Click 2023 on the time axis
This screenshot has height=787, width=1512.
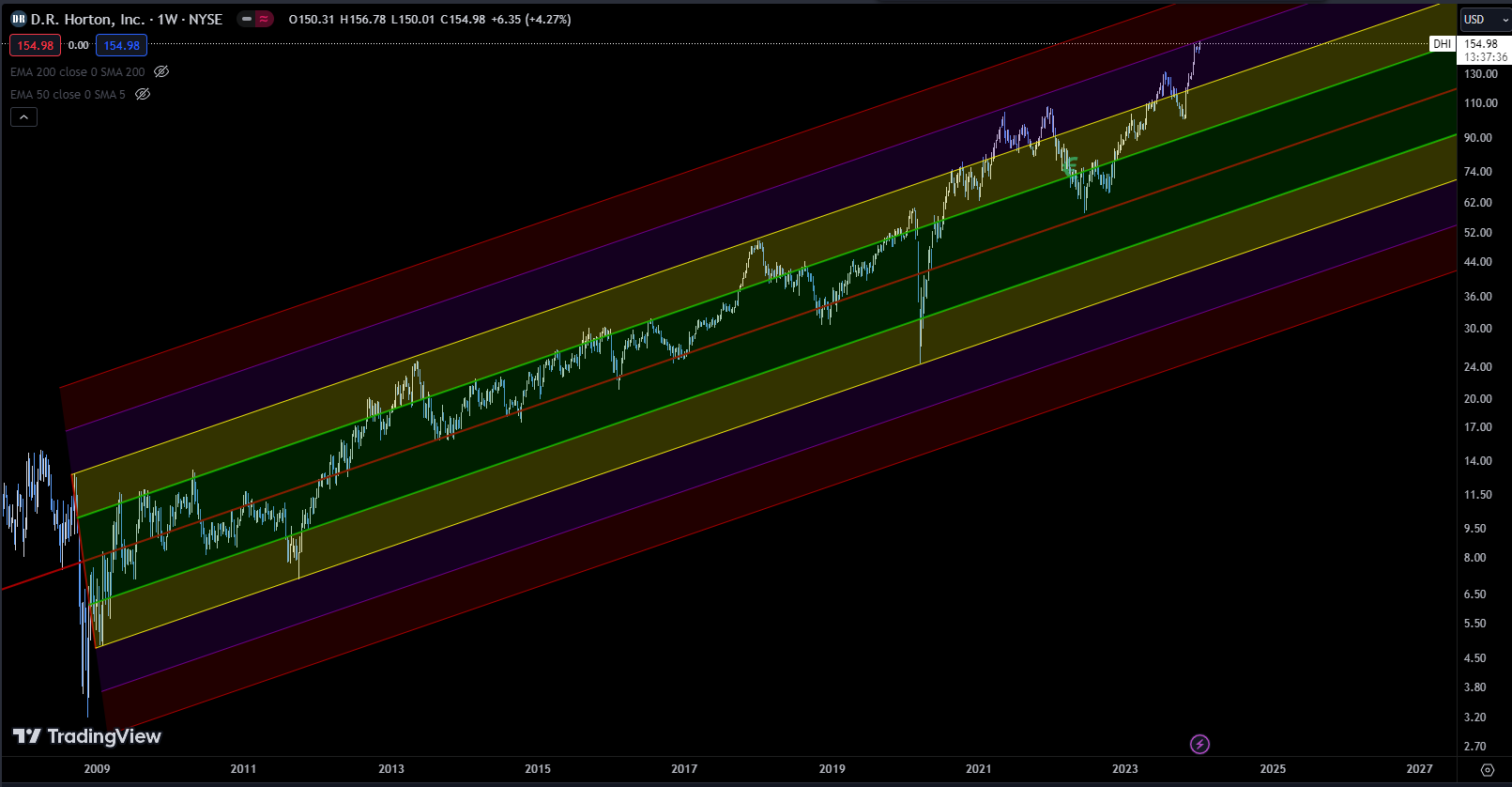pos(1124,769)
